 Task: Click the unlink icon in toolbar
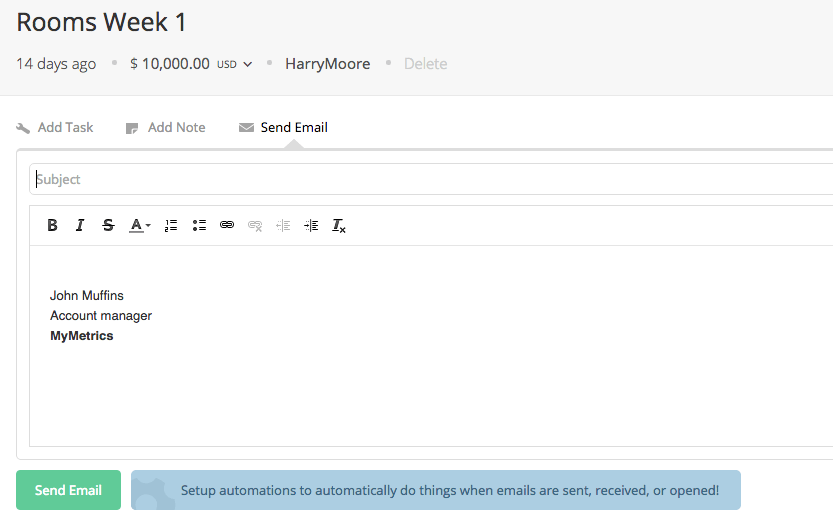pos(255,226)
